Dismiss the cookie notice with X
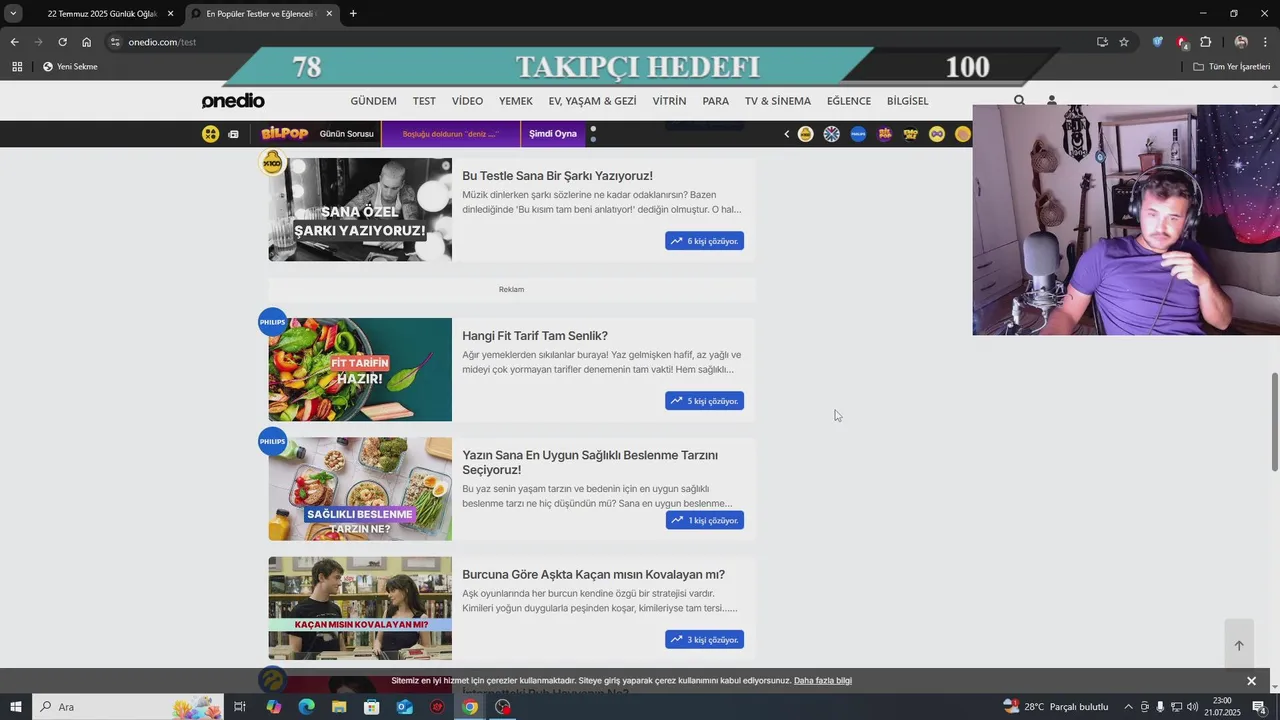The width and height of the screenshot is (1280, 720). pos(1251,681)
